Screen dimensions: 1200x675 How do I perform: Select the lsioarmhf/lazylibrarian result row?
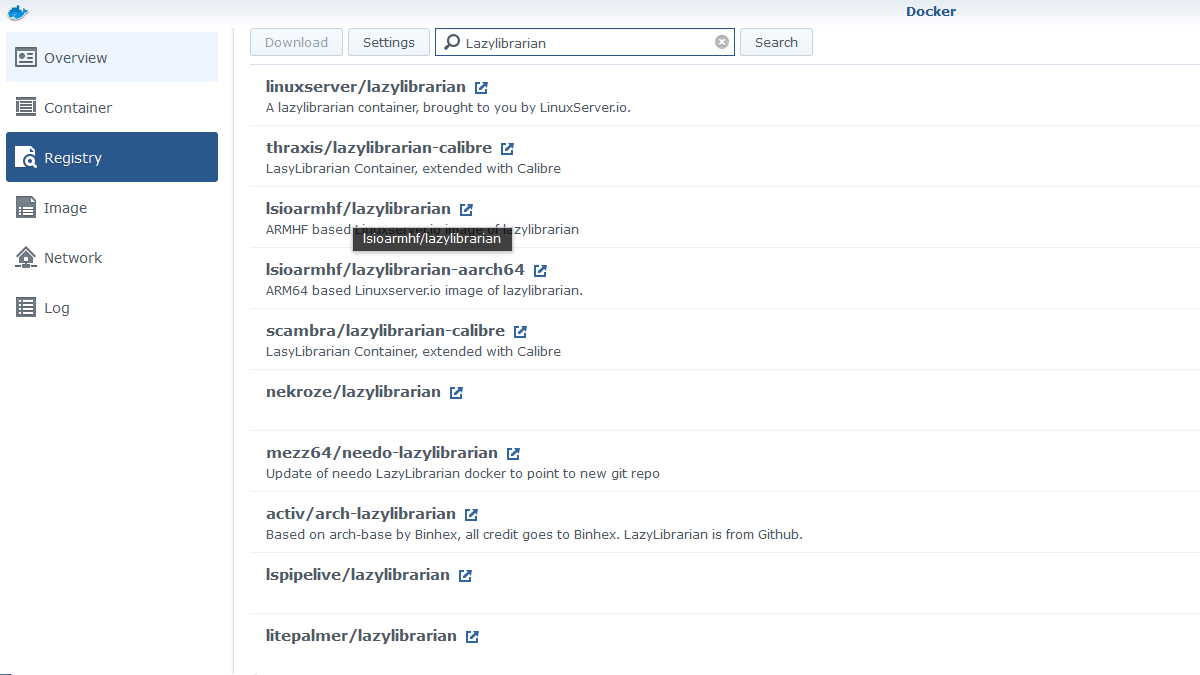[700, 217]
